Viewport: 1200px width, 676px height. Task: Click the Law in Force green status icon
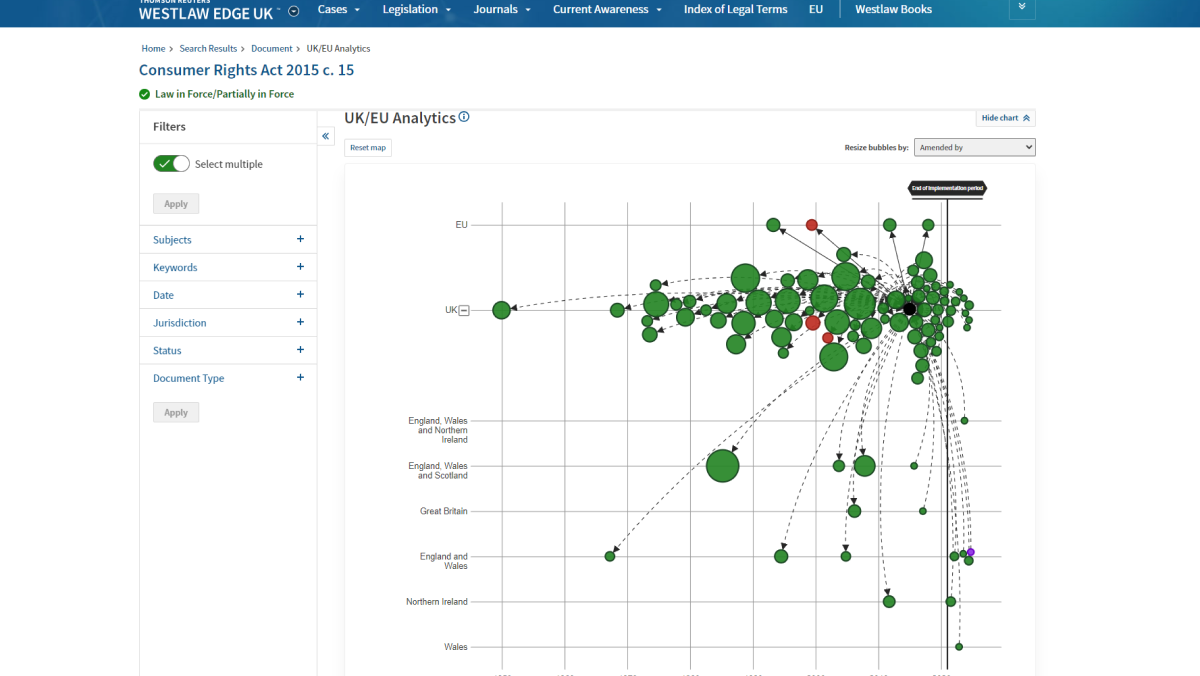click(x=145, y=93)
